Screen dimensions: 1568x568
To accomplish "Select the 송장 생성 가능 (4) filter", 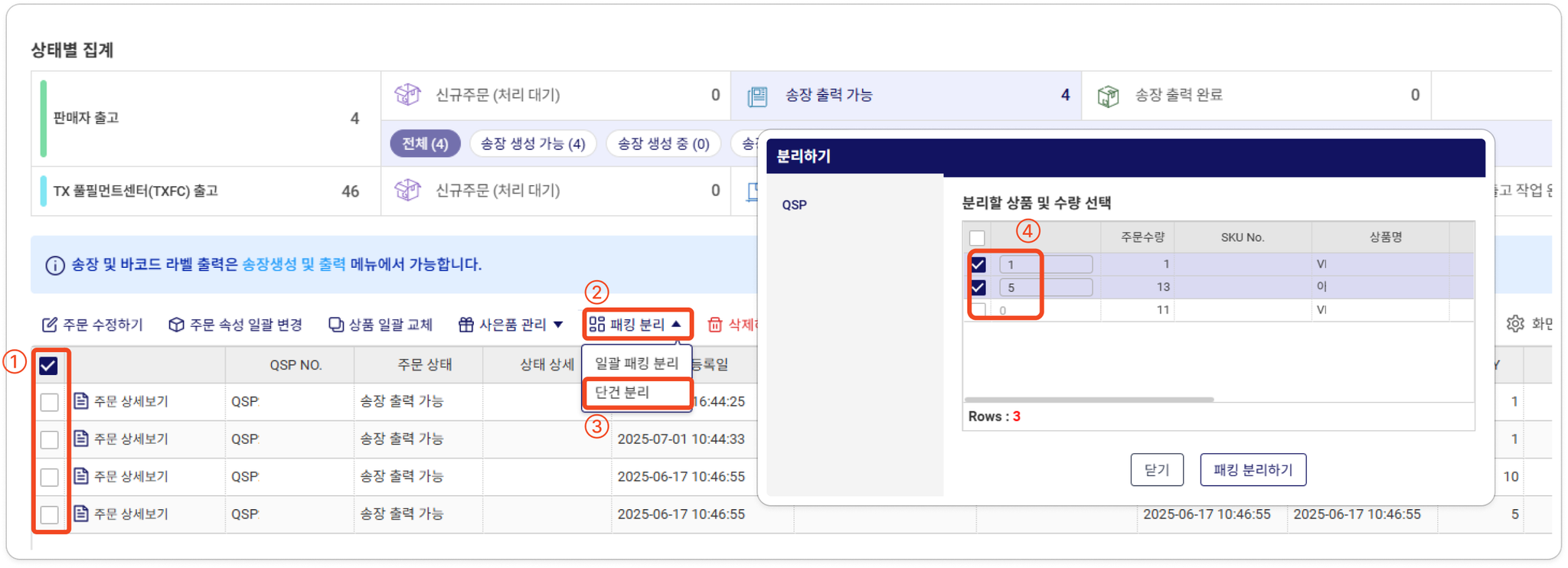I will [x=533, y=144].
